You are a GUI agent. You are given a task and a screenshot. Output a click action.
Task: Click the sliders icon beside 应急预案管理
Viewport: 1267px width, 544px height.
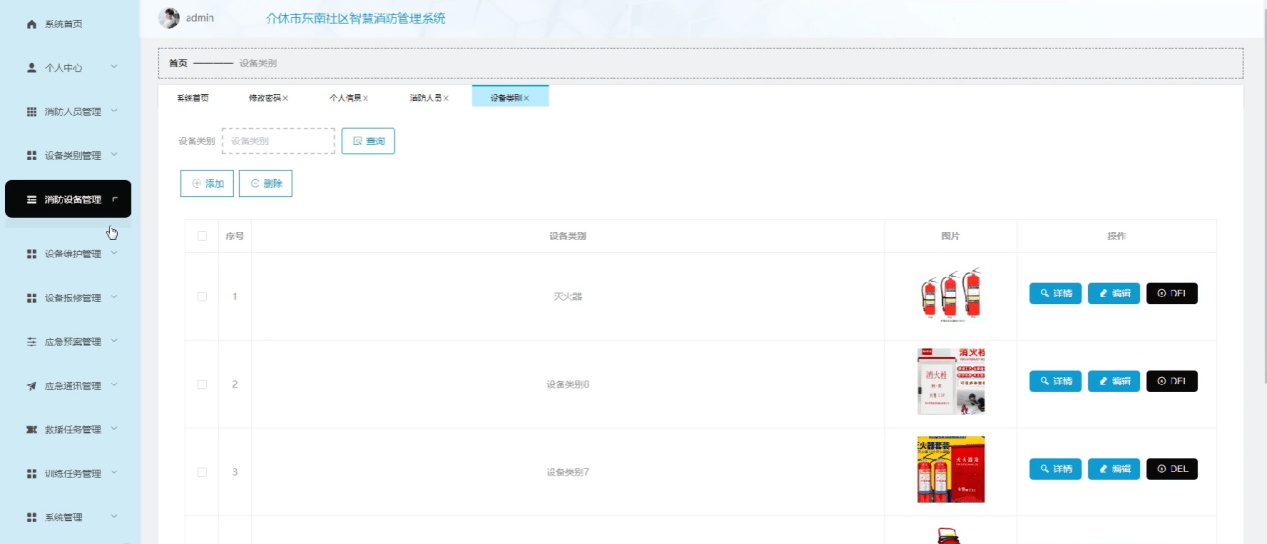(31, 342)
